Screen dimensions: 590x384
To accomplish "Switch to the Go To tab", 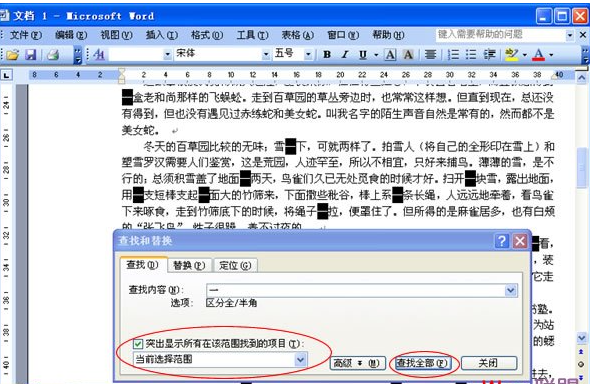I will 235,266.
